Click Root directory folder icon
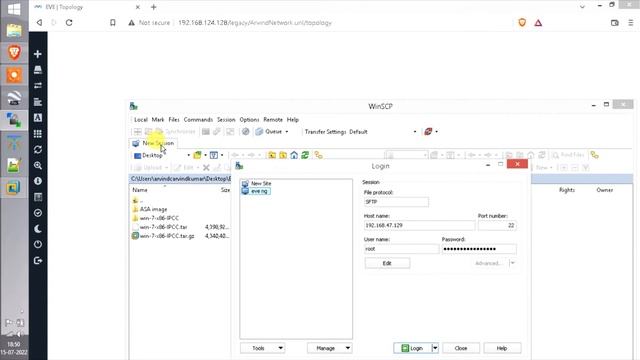Viewport: 640px width, 360px height. click(283, 155)
